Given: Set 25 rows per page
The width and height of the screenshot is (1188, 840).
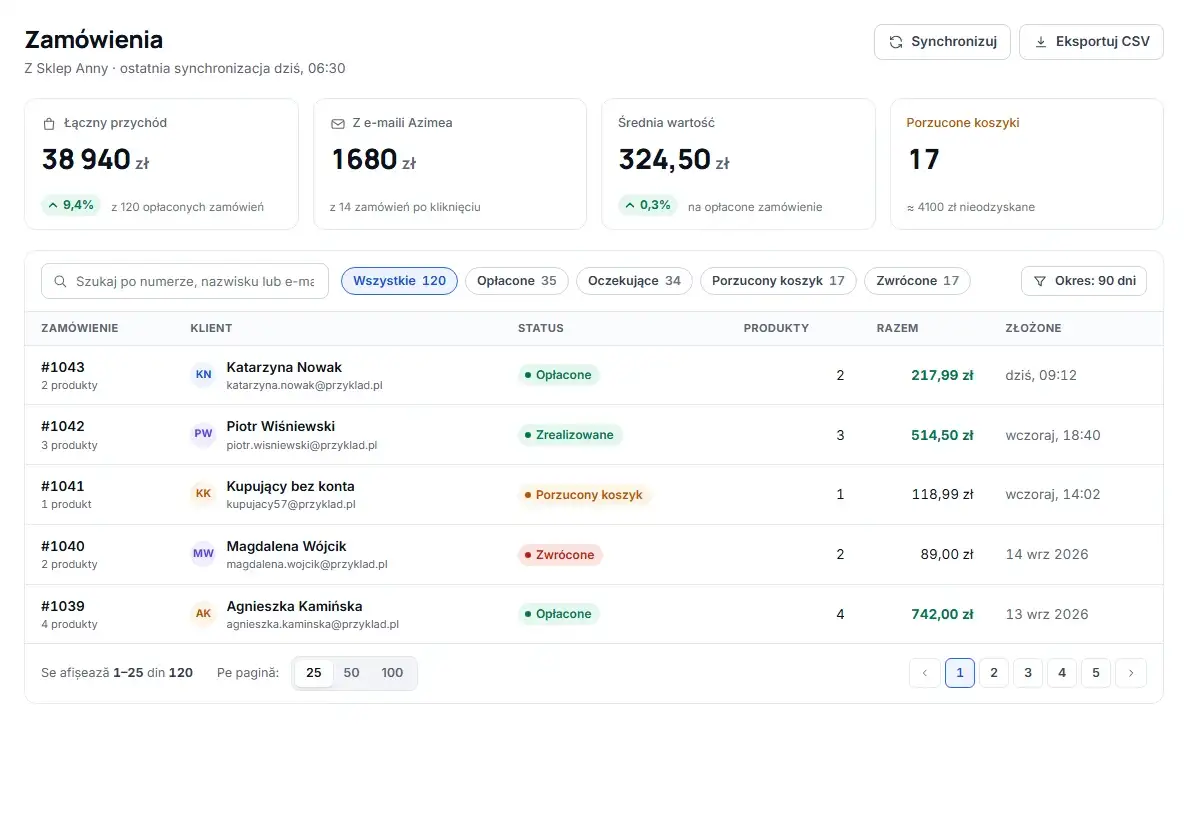Looking at the screenshot, I should (314, 673).
